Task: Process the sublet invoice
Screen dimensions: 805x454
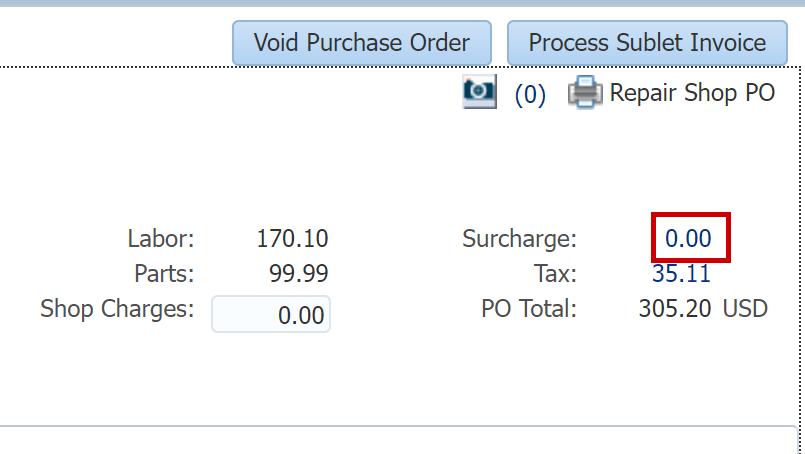Action: click(x=647, y=43)
